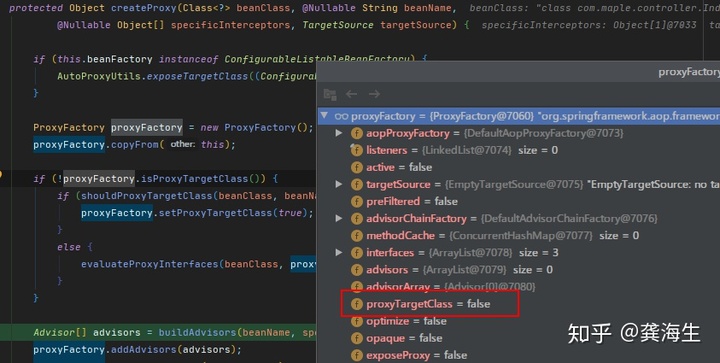This screenshot has width=720, height=363.
Task: Select the preFiltered = false row
Action: [519, 201]
